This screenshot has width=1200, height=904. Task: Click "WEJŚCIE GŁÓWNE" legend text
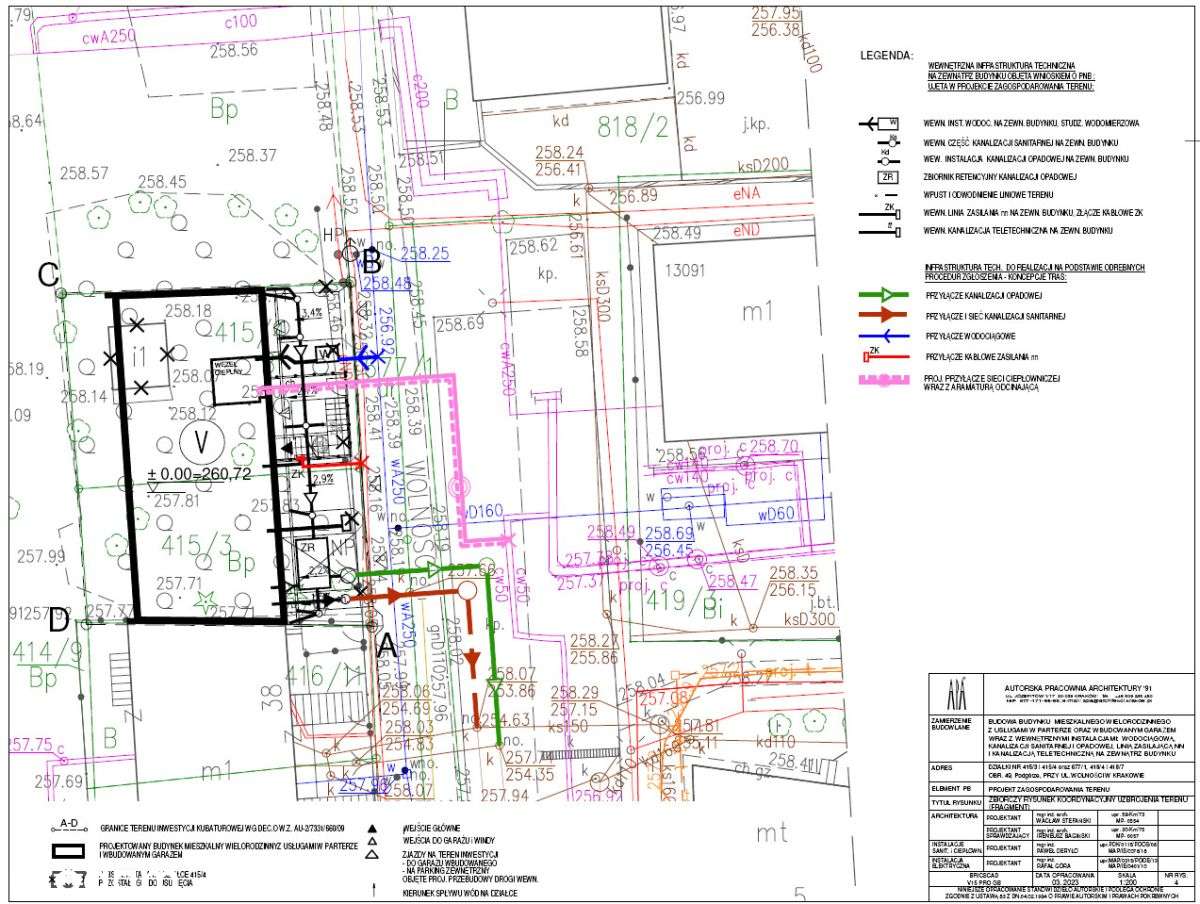coord(433,830)
